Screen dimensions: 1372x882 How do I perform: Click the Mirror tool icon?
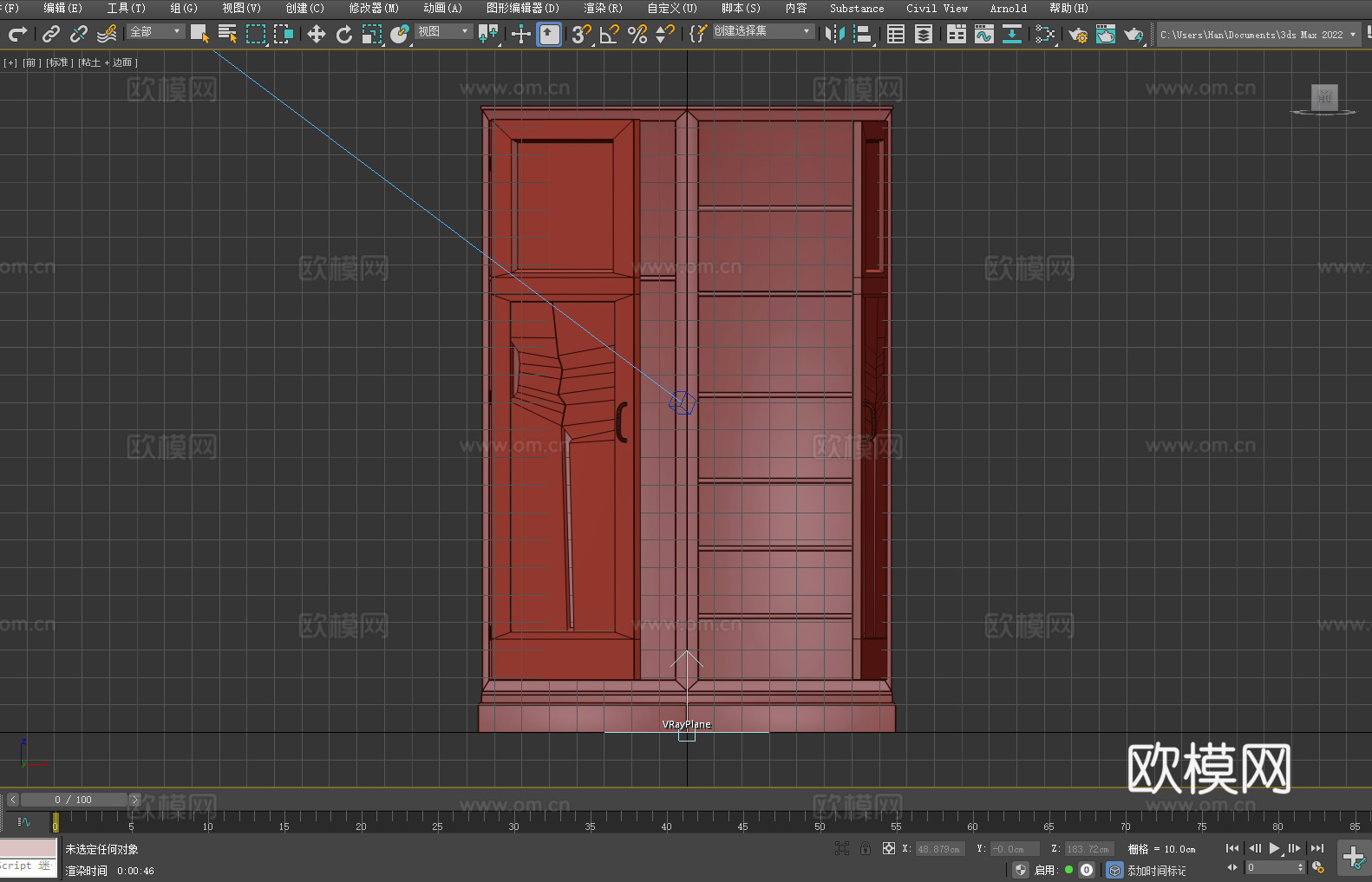pyautogui.click(x=834, y=34)
